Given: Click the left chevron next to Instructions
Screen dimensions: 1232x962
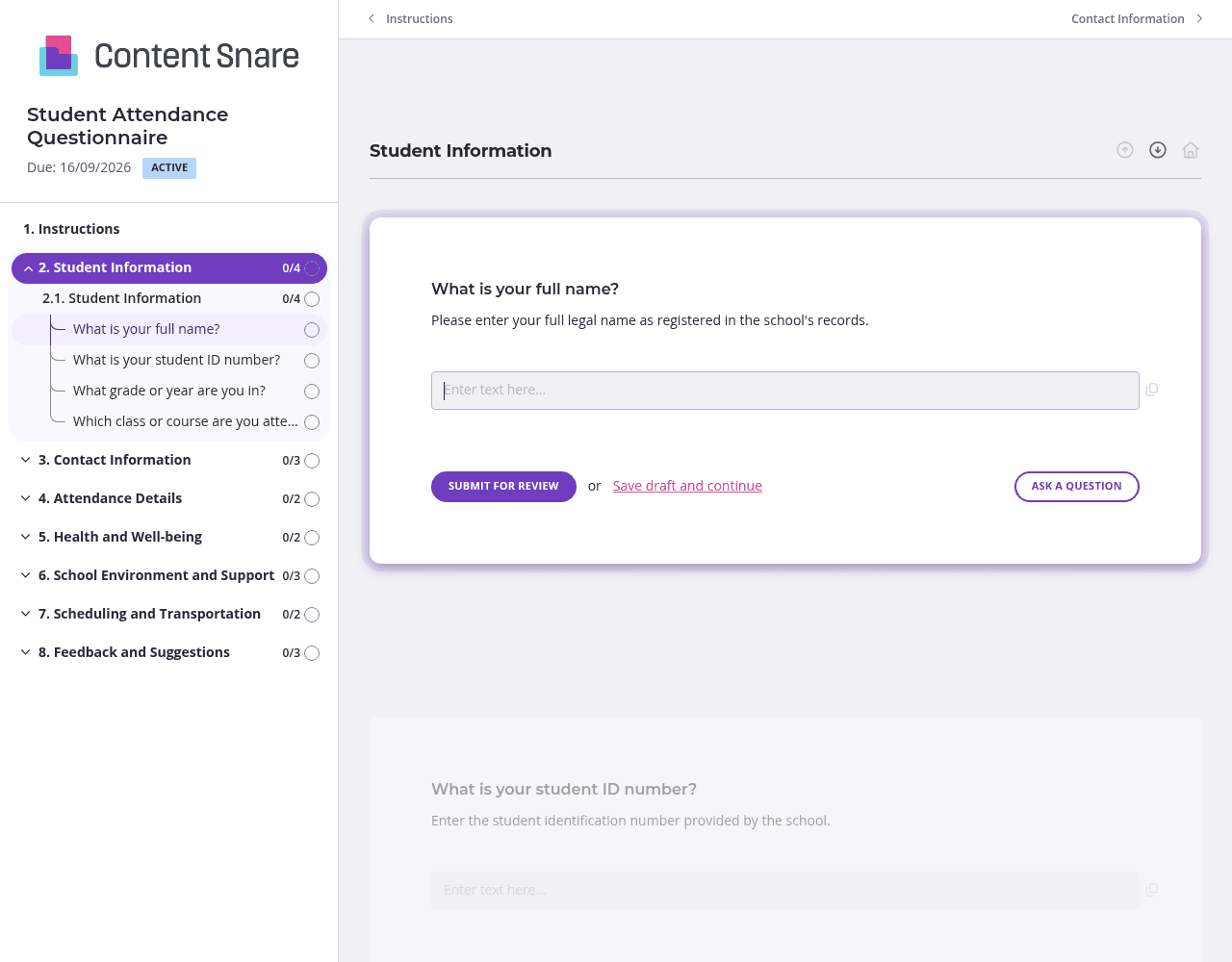Looking at the screenshot, I should point(372,18).
